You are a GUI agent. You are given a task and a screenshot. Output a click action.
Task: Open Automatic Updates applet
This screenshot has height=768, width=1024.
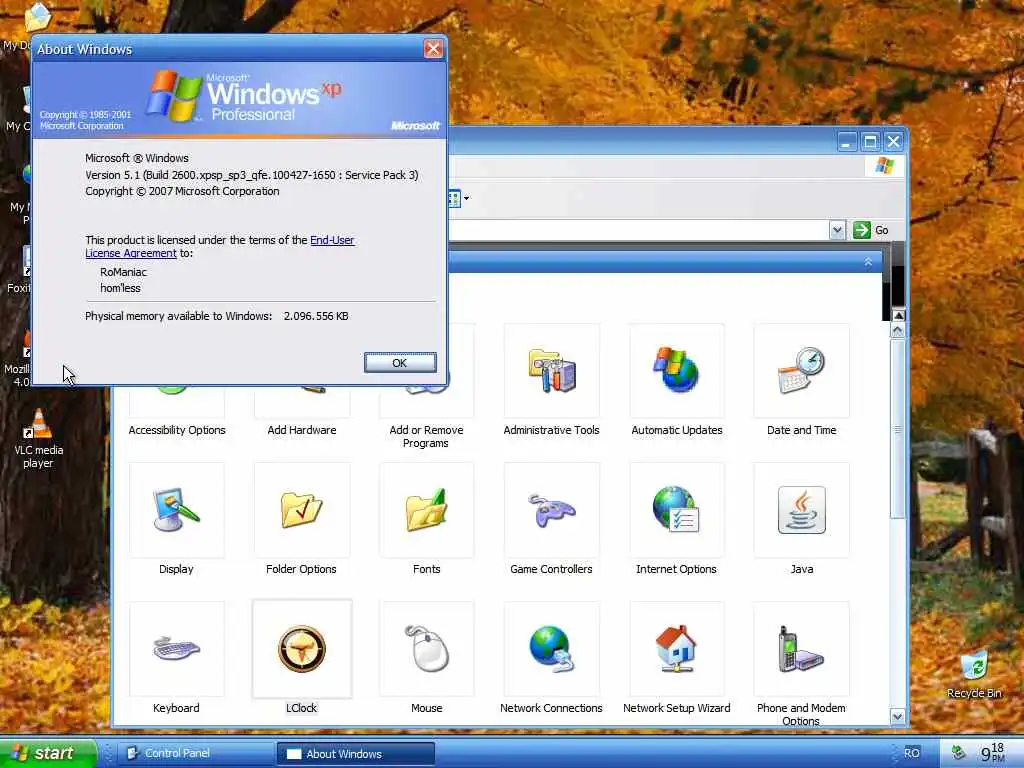(x=677, y=371)
